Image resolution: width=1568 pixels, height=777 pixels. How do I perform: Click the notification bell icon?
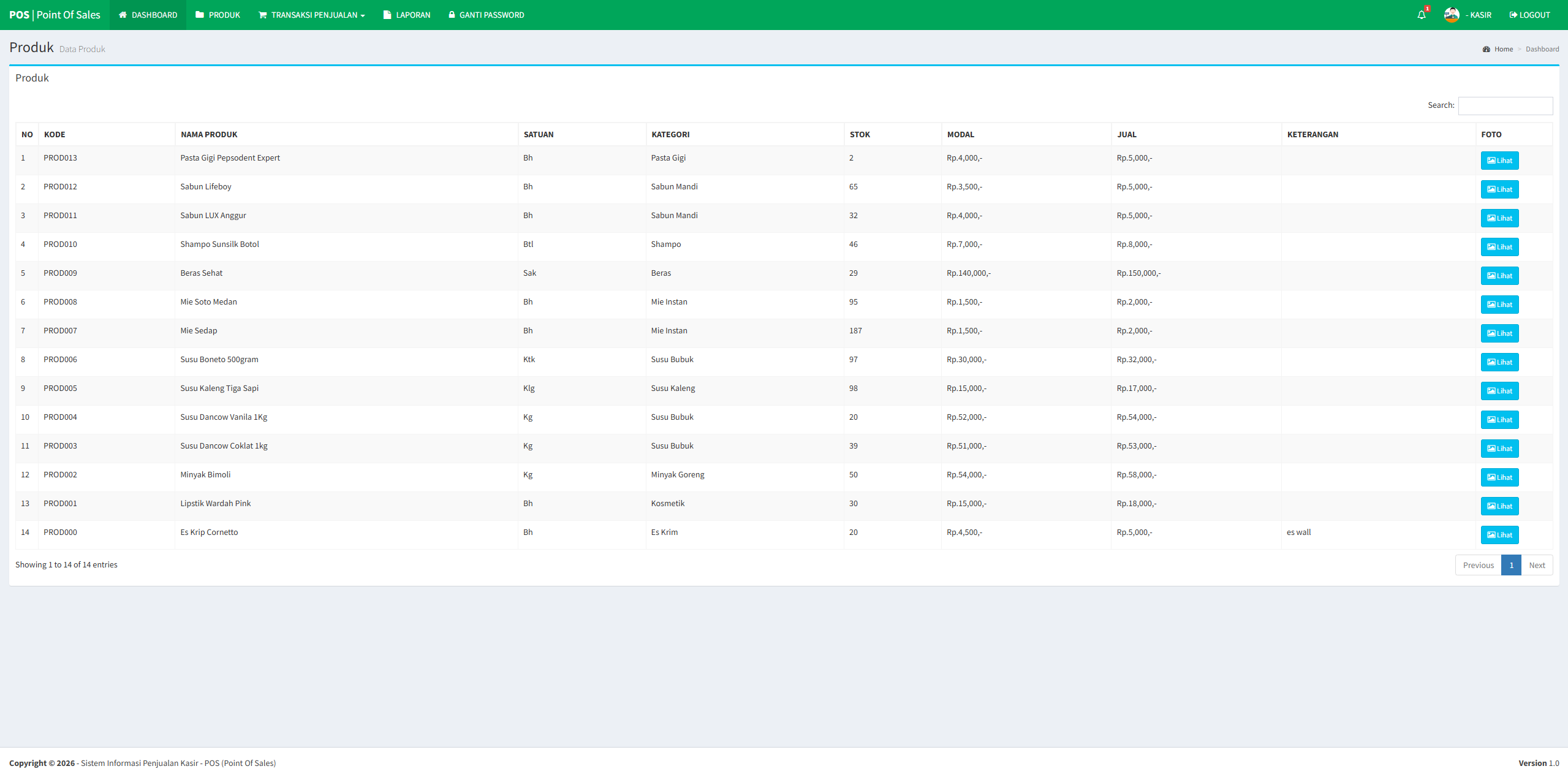coord(1421,15)
